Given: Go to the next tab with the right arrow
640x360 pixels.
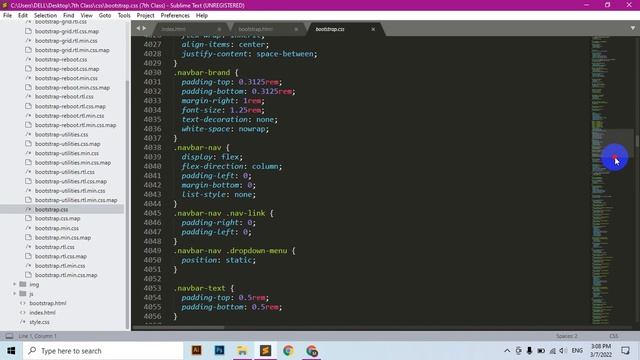Looking at the screenshot, I should click(144, 28).
